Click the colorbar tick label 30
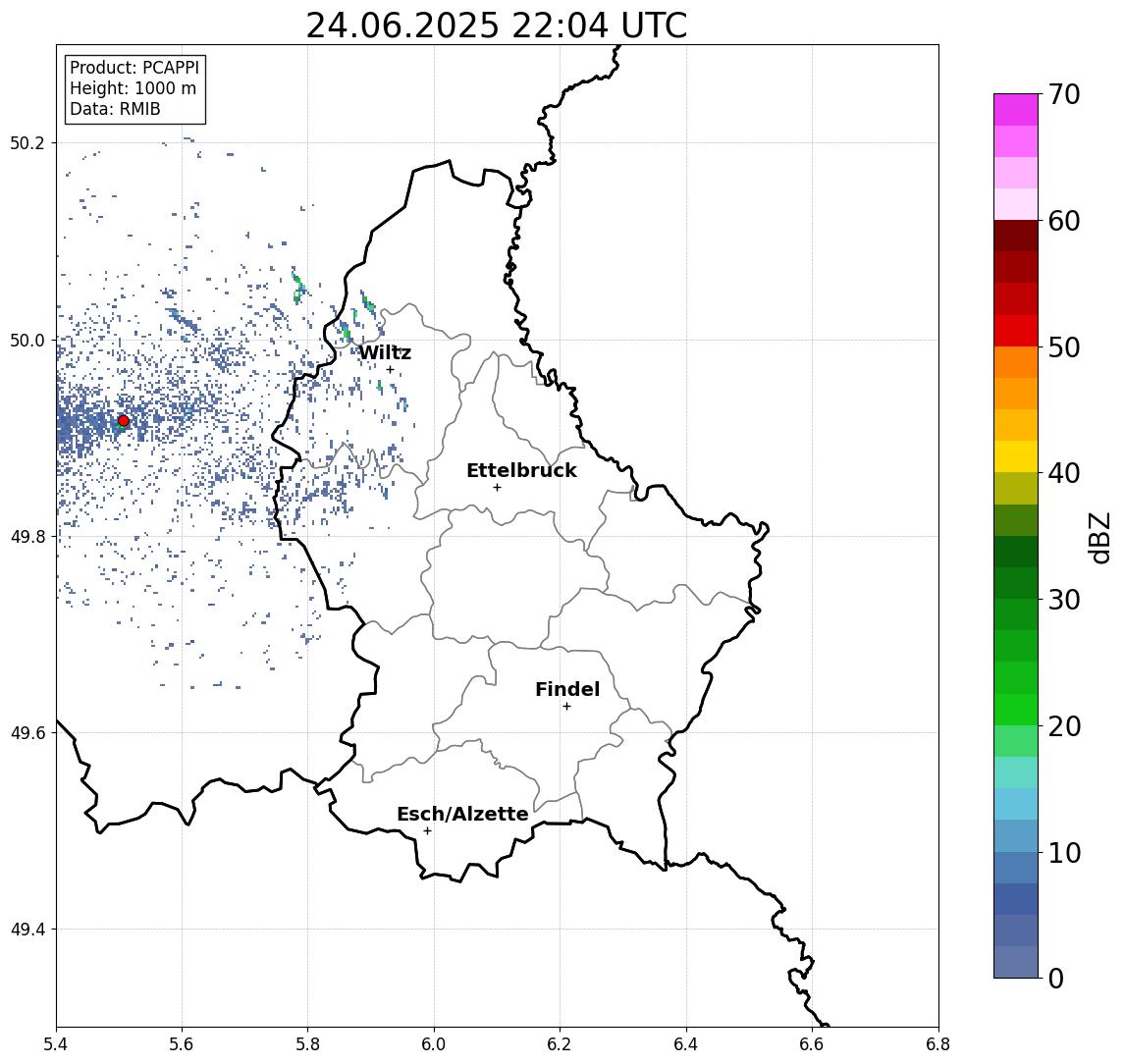The width and height of the screenshot is (1124, 1064). coord(1064,600)
